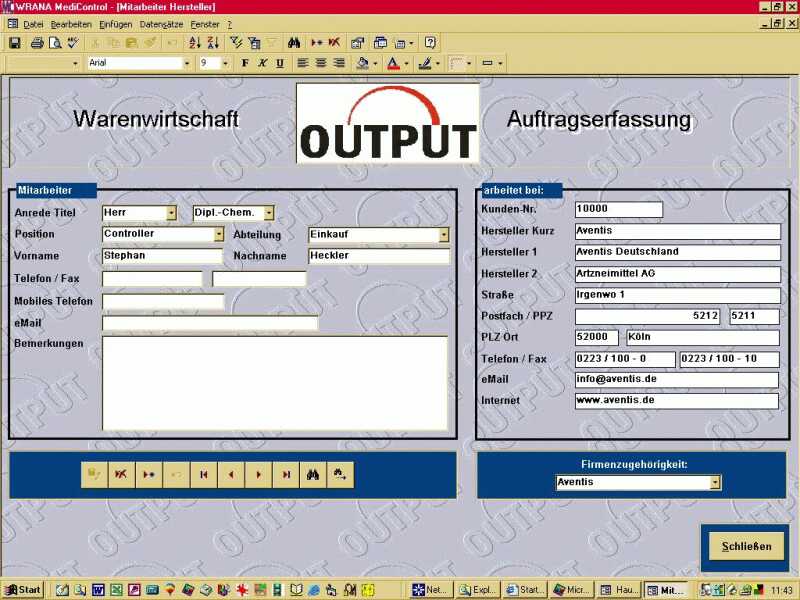Open the Bearbeiten menu
Screen dimensions: 800x600
tap(71, 24)
